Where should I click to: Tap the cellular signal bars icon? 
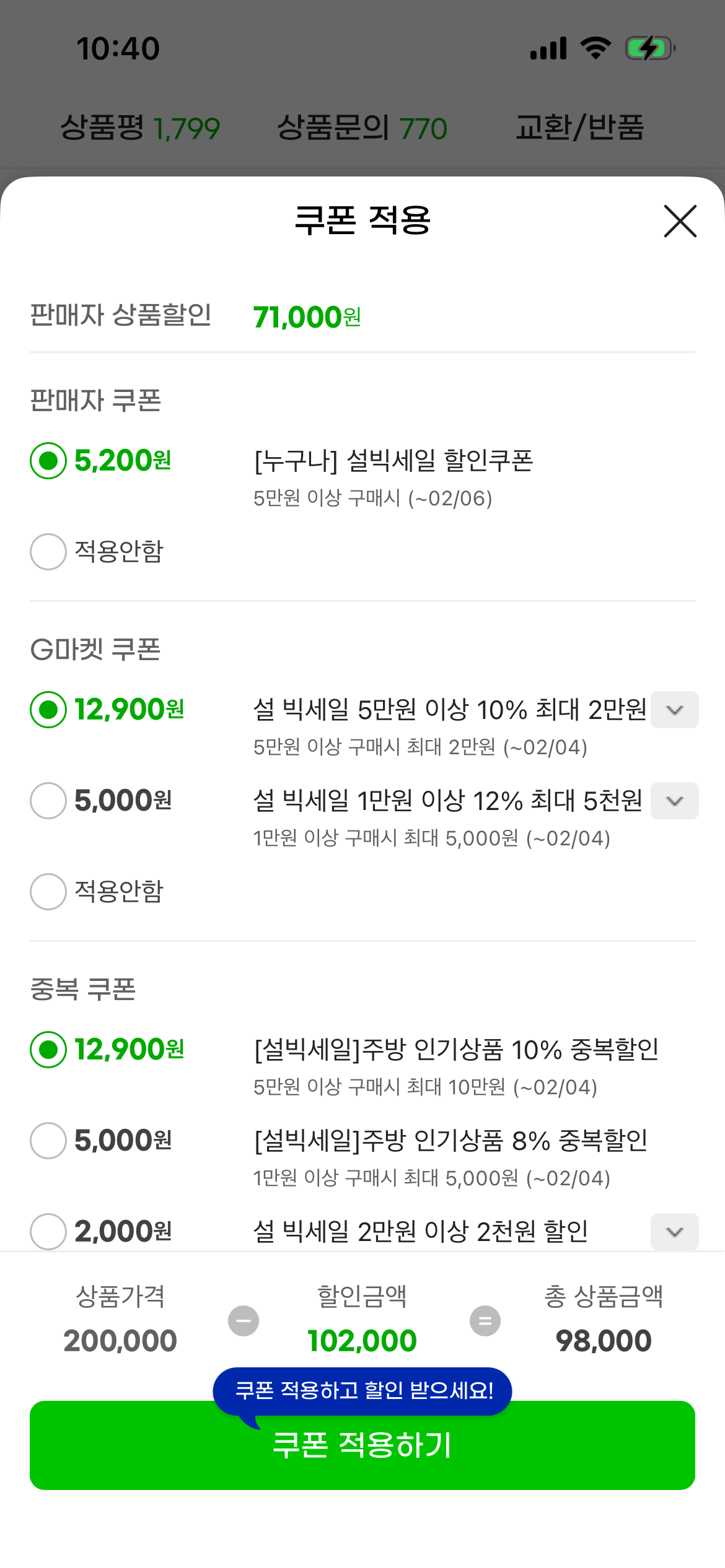point(548,48)
